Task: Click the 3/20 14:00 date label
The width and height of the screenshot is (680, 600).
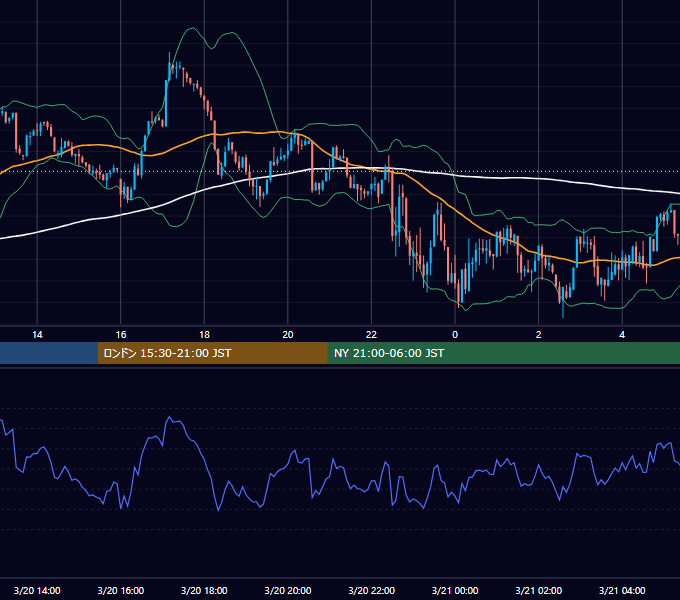Action: pos(37,590)
